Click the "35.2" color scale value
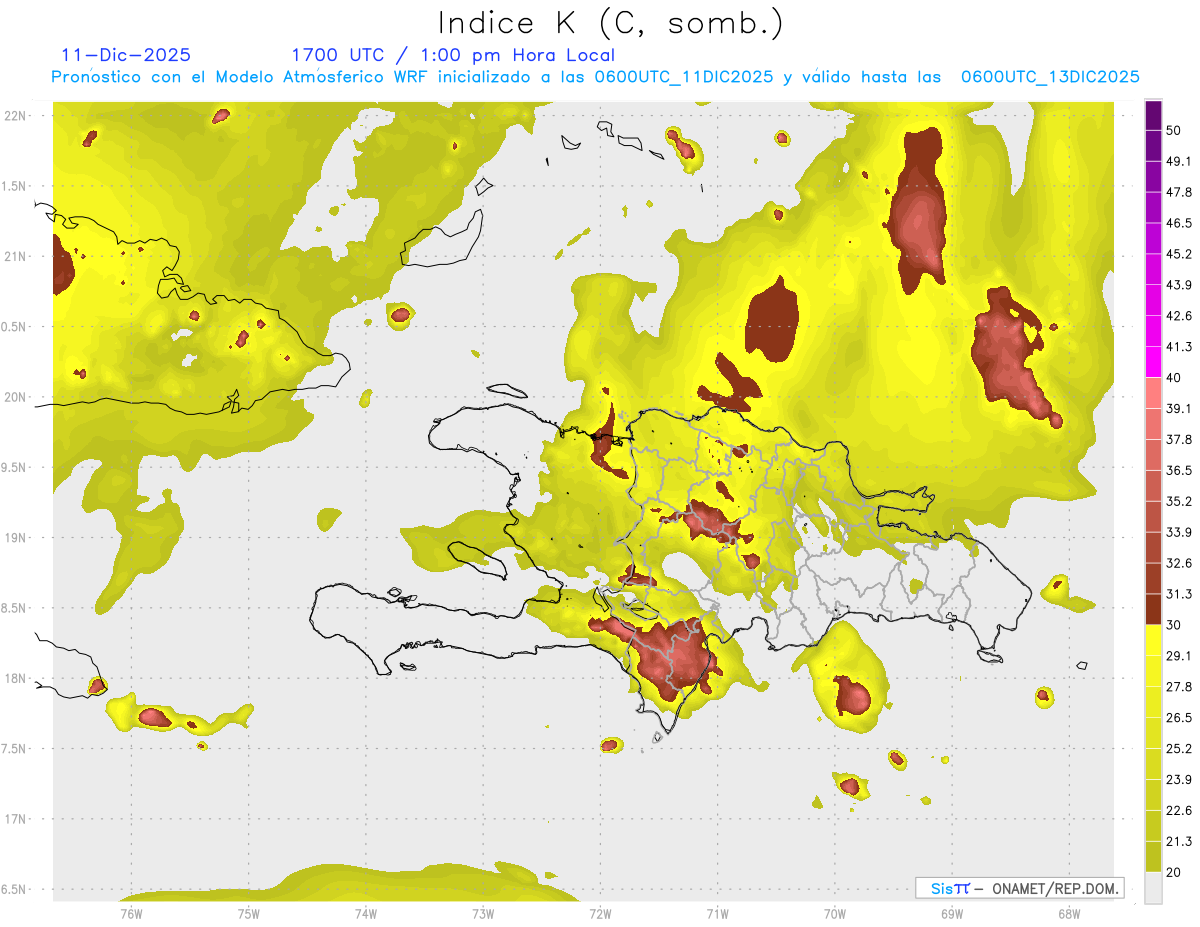Viewport: 1200px width, 927px height. 1179,501
